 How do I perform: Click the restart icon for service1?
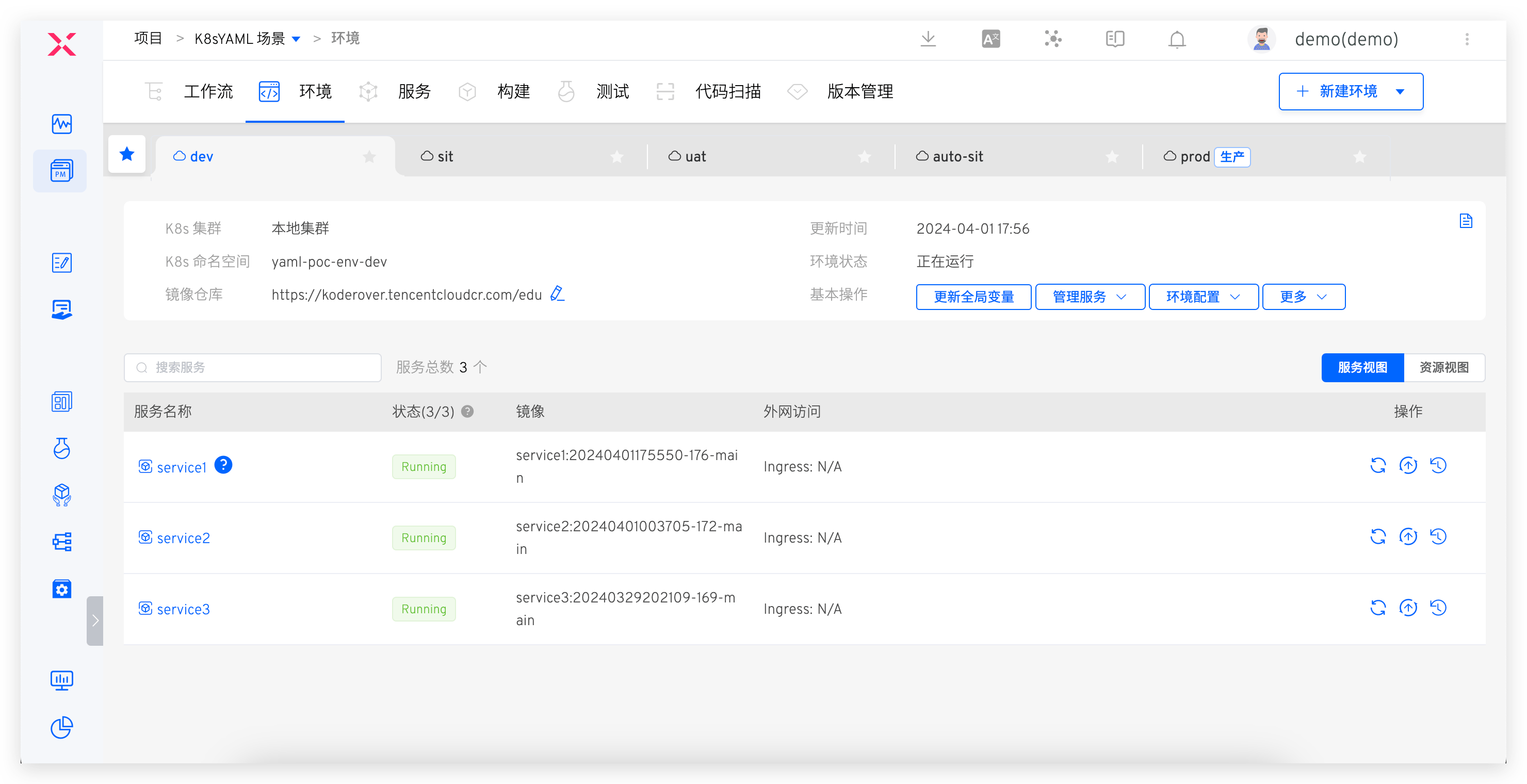click(x=1377, y=466)
